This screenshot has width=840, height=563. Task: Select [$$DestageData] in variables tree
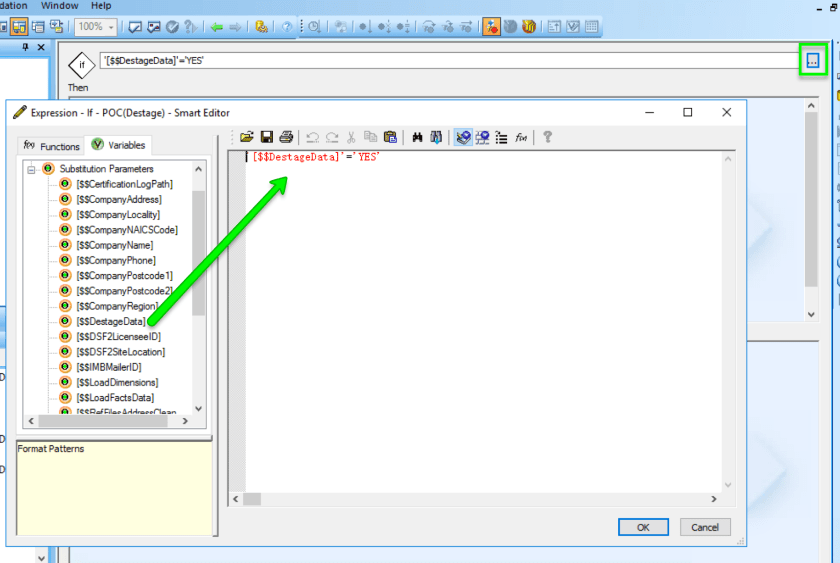110,321
